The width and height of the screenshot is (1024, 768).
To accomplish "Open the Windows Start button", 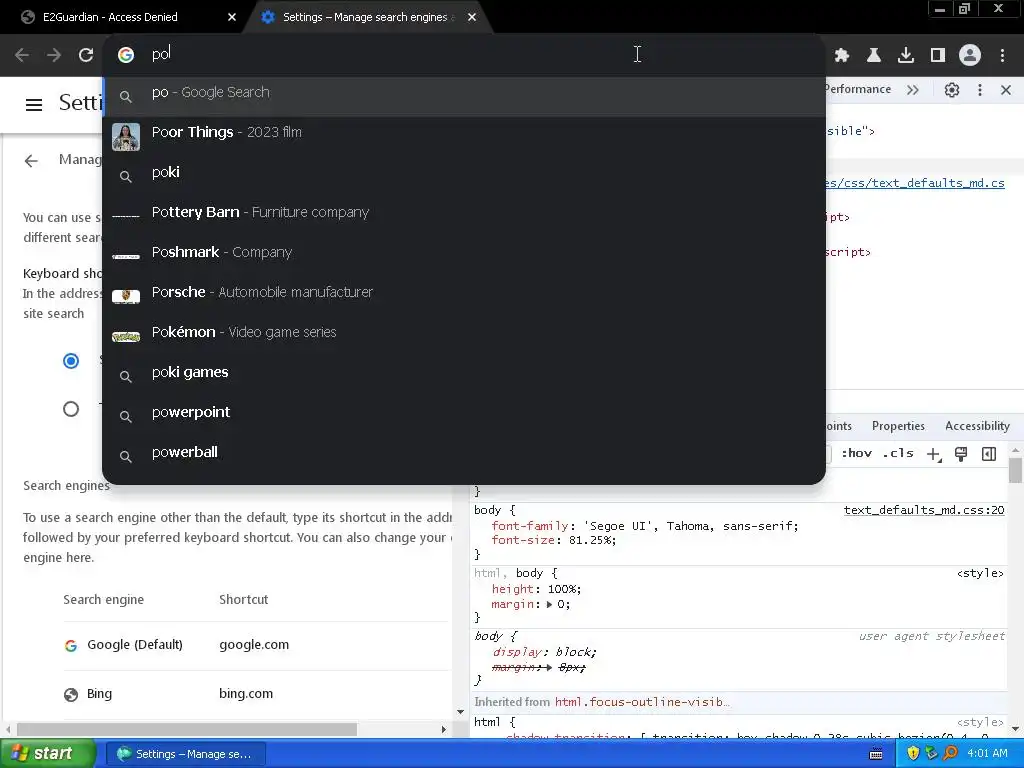I will point(48,754).
